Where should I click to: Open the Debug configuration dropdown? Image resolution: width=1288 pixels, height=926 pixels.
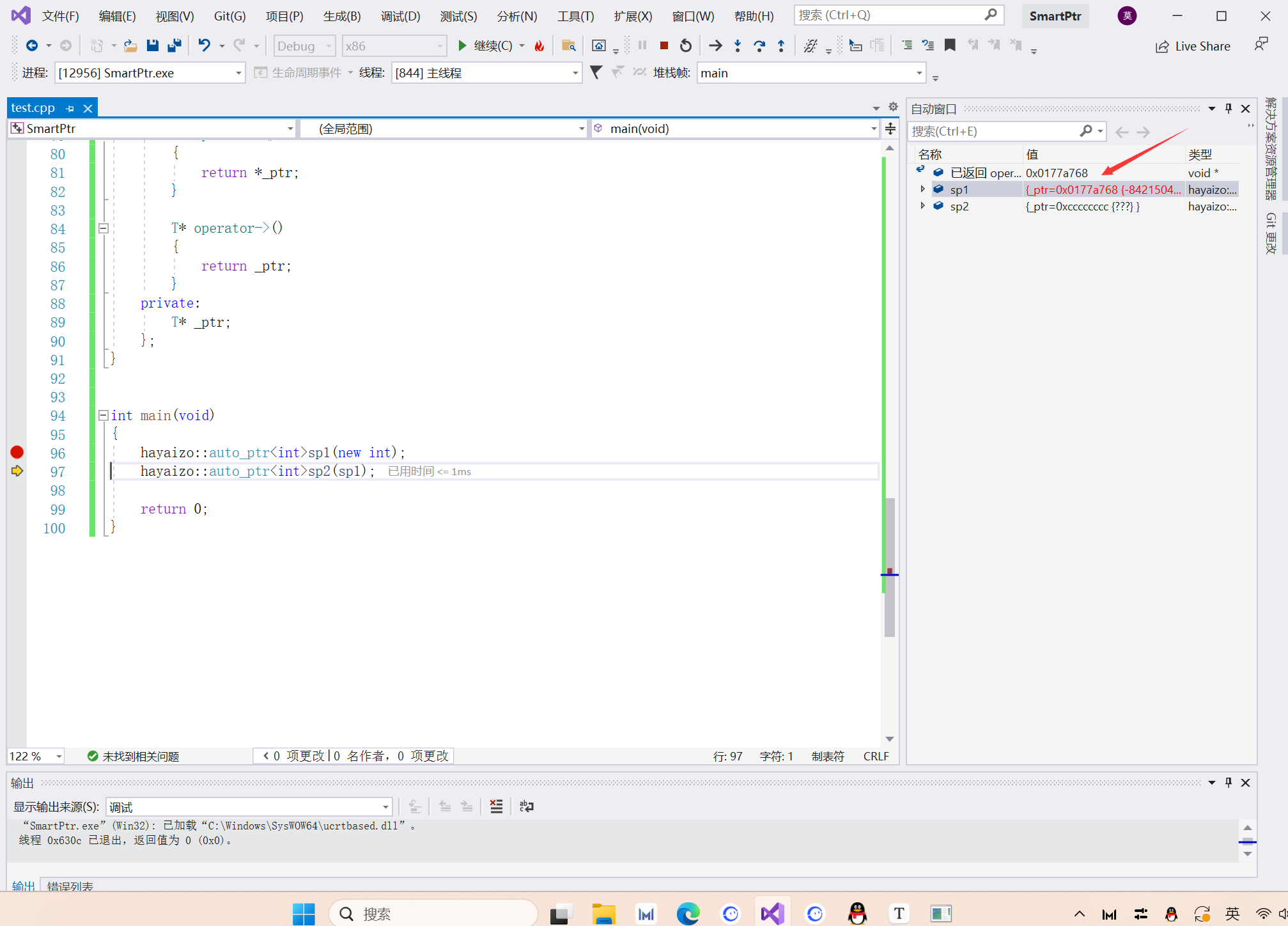[304, 46]
